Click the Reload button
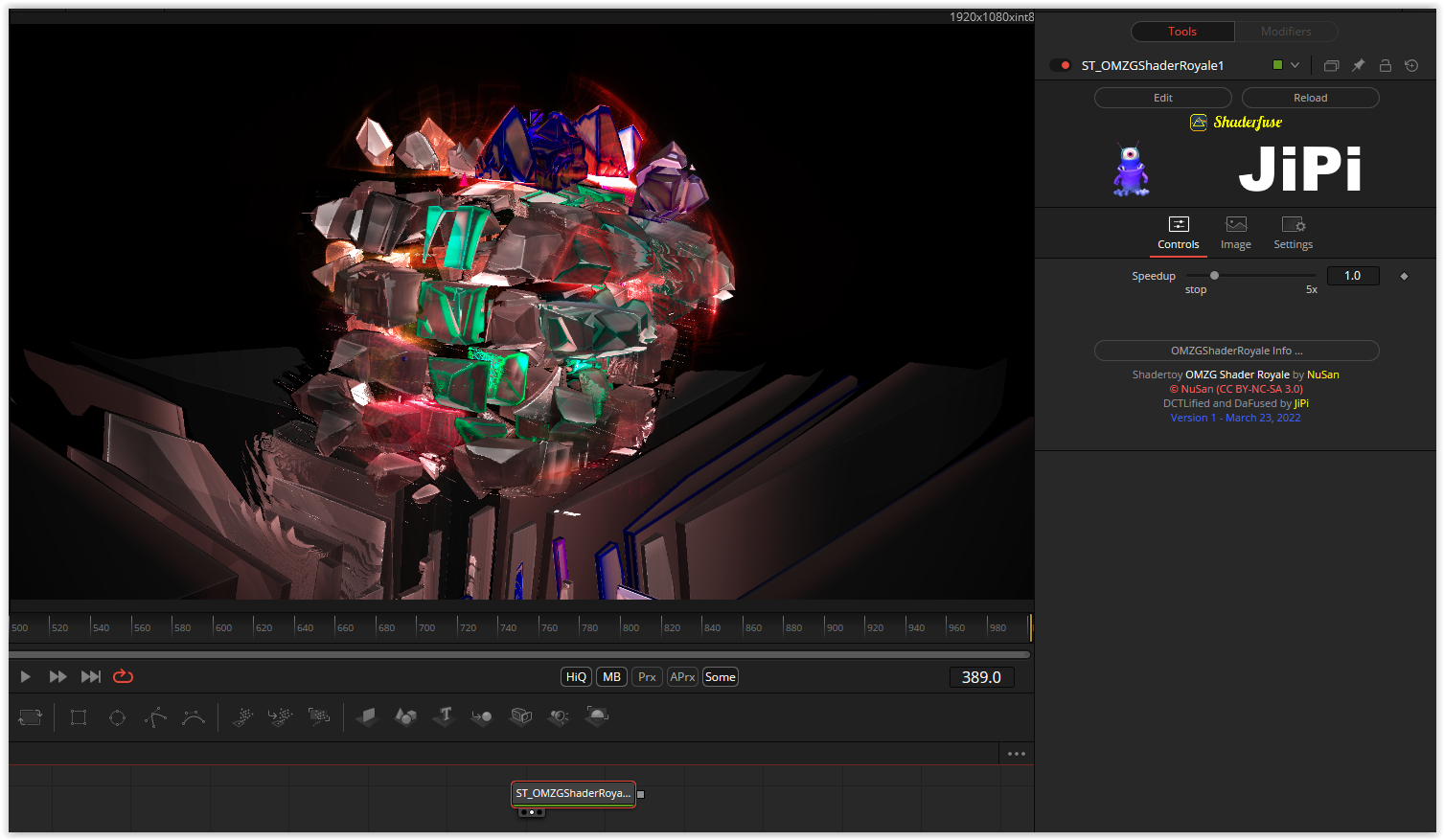Image resolution: width=1444 pixels, height=840 pixels. point(1311,98)
